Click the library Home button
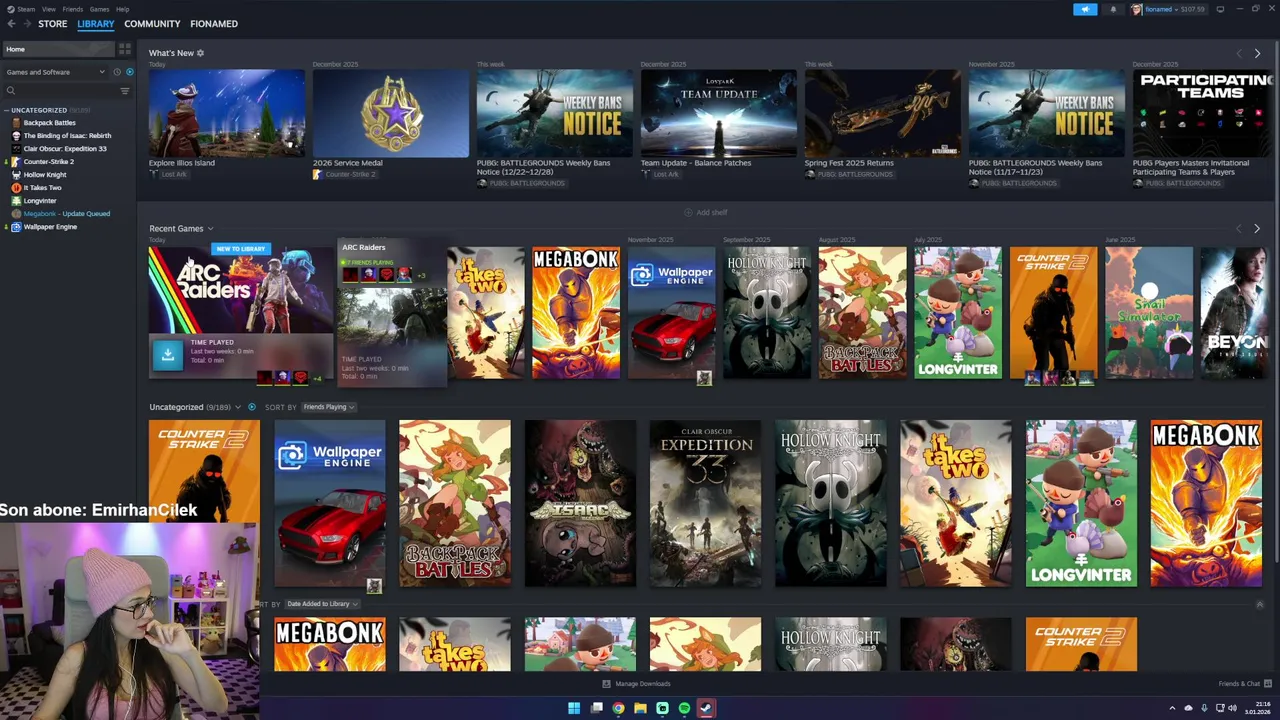1280x720 pixels. [x=58, y=49]
